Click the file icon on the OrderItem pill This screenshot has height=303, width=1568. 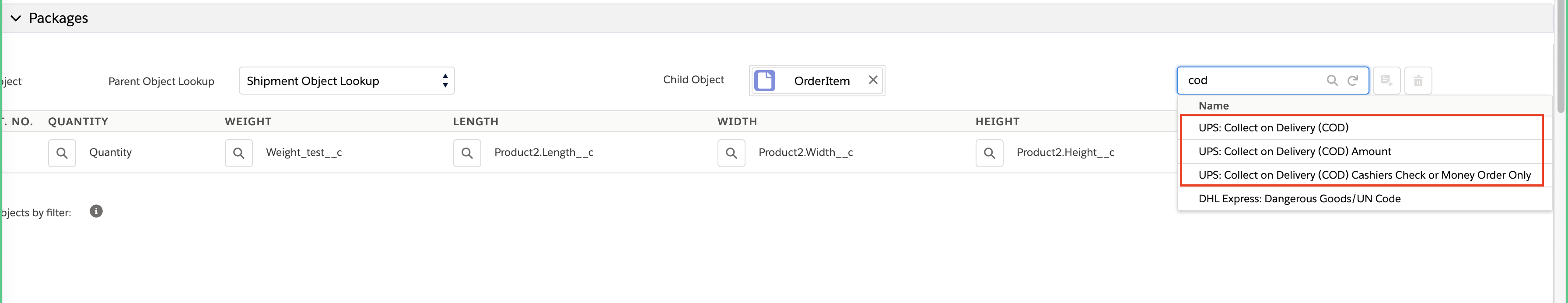(x=765, y=80)
